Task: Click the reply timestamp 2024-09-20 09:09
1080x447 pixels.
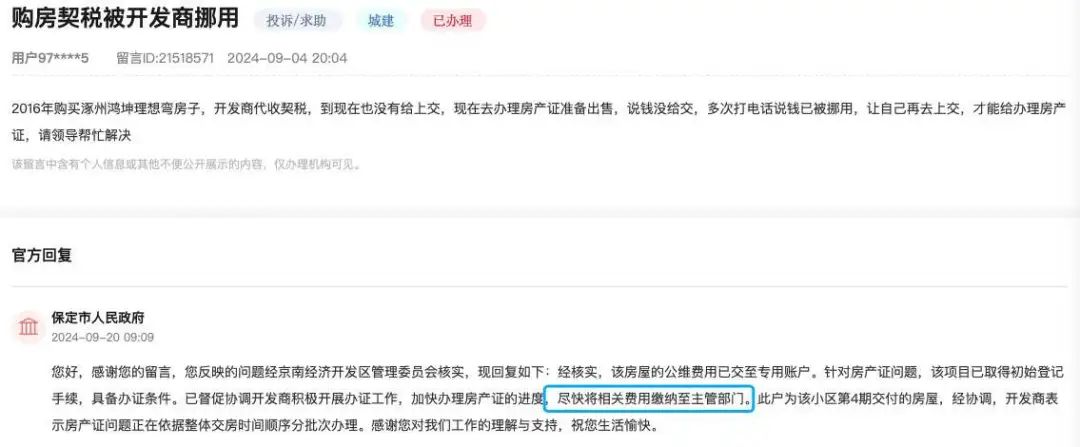Action: click(x=103, y=337)
